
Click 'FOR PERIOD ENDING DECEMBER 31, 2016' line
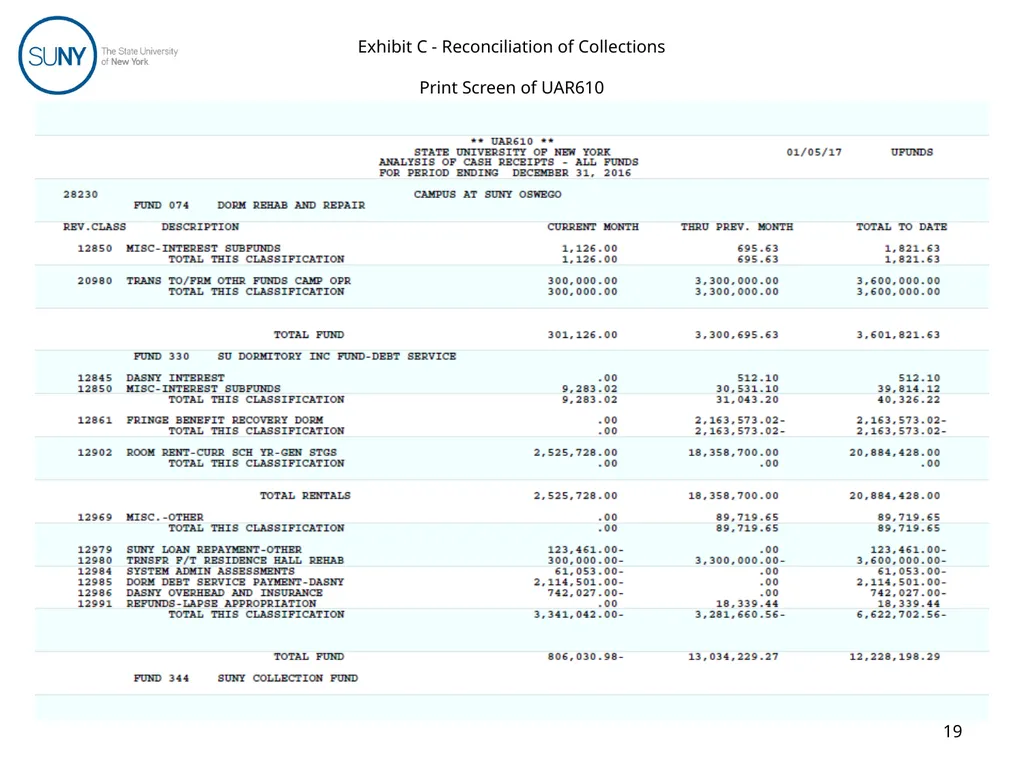pos(505,173)
